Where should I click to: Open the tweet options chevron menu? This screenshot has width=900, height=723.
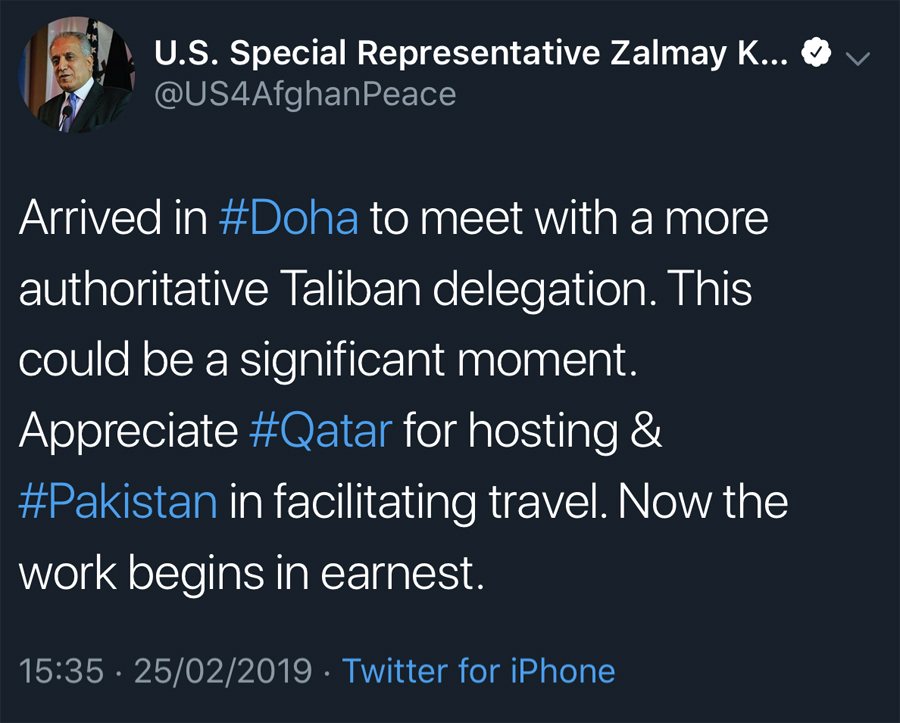coord(858,58)
